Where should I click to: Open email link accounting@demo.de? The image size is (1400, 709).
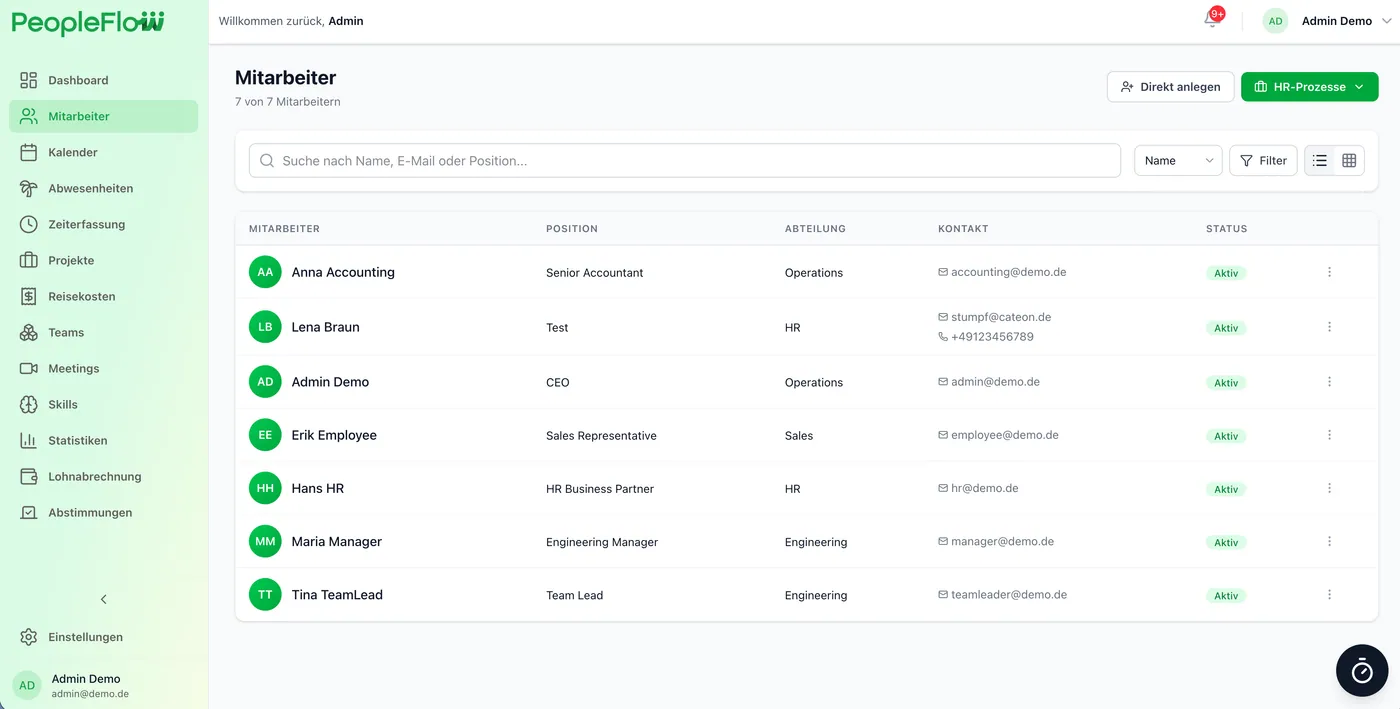pyautogui.click(x=1008, y=272)
